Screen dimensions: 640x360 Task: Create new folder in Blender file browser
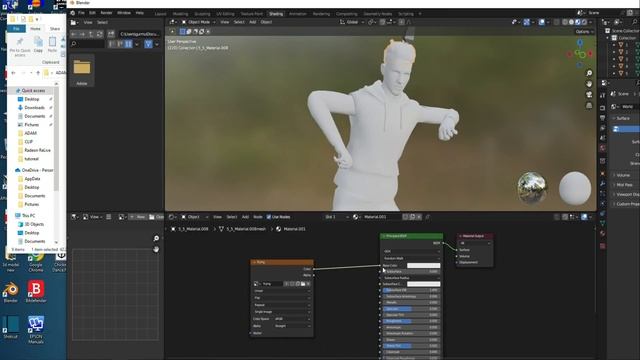pyautogui.click(x=111, y=34)
